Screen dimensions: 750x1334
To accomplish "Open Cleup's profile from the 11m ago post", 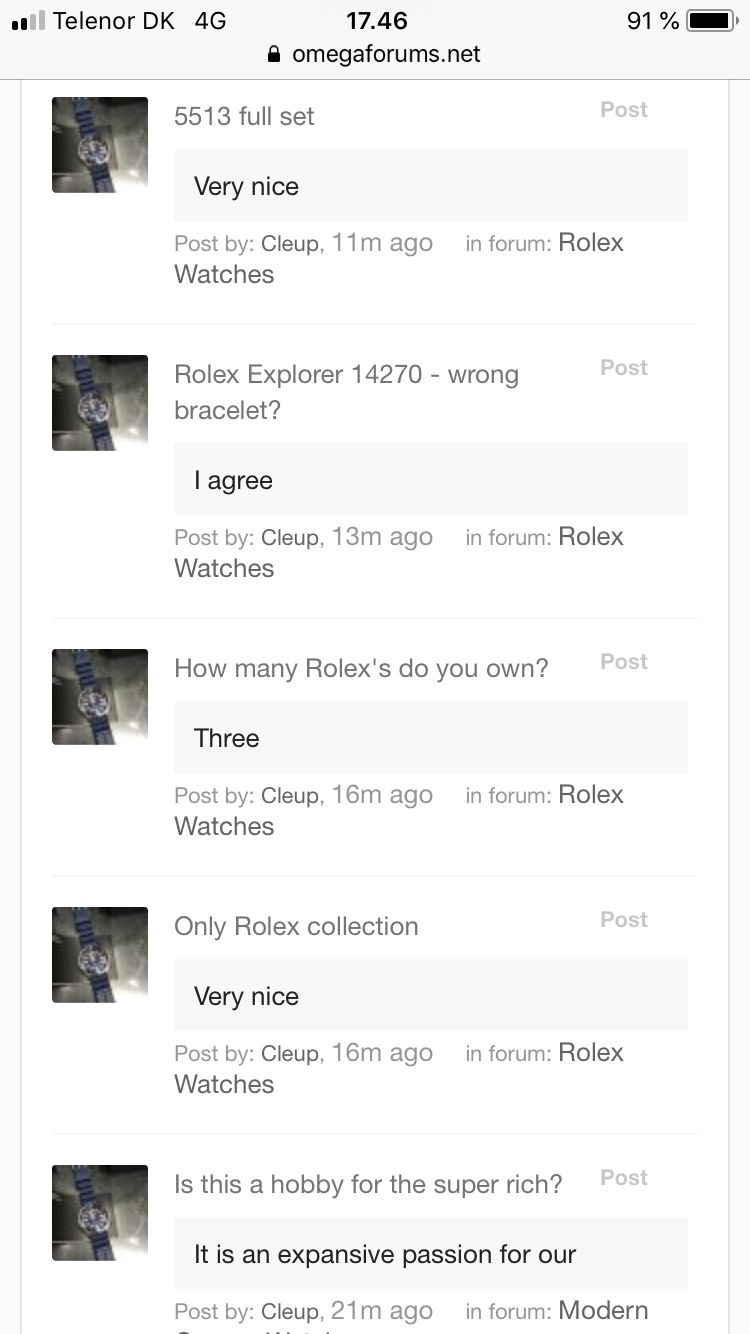I will 289,244.
